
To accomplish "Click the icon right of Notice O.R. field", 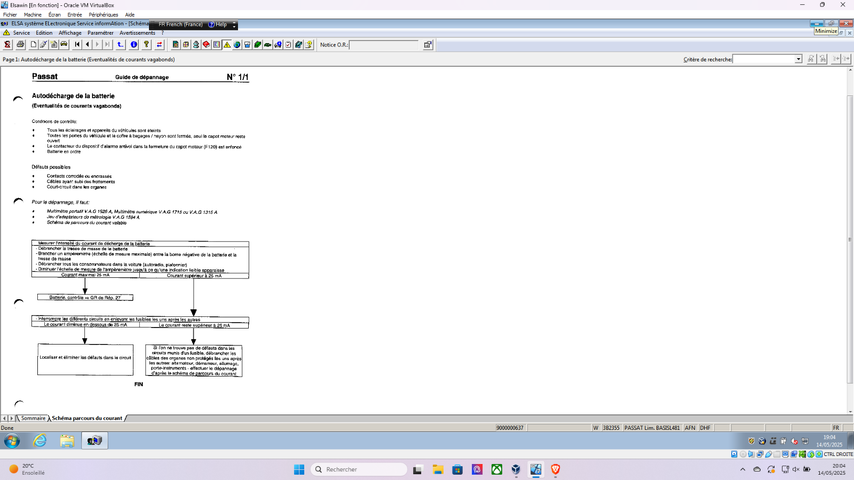I will pos(428,45).
